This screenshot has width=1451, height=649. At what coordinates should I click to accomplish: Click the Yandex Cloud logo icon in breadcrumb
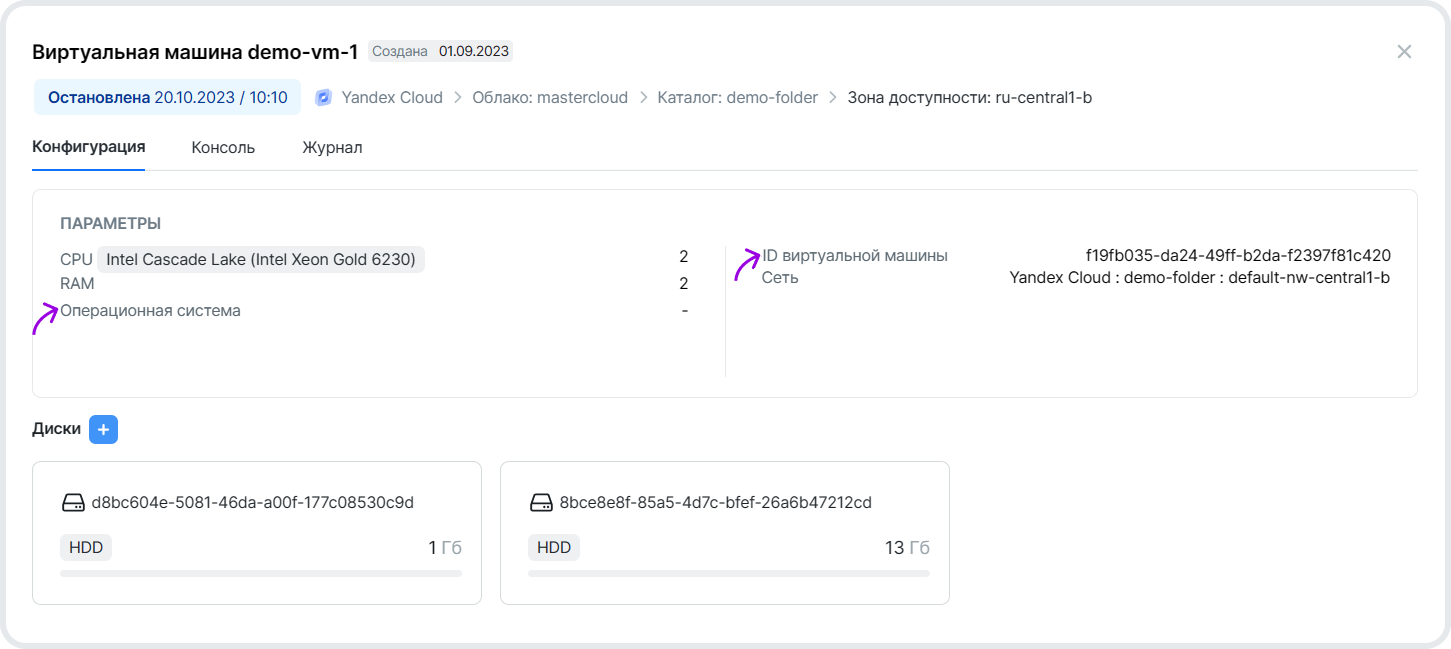coord(323,98)
